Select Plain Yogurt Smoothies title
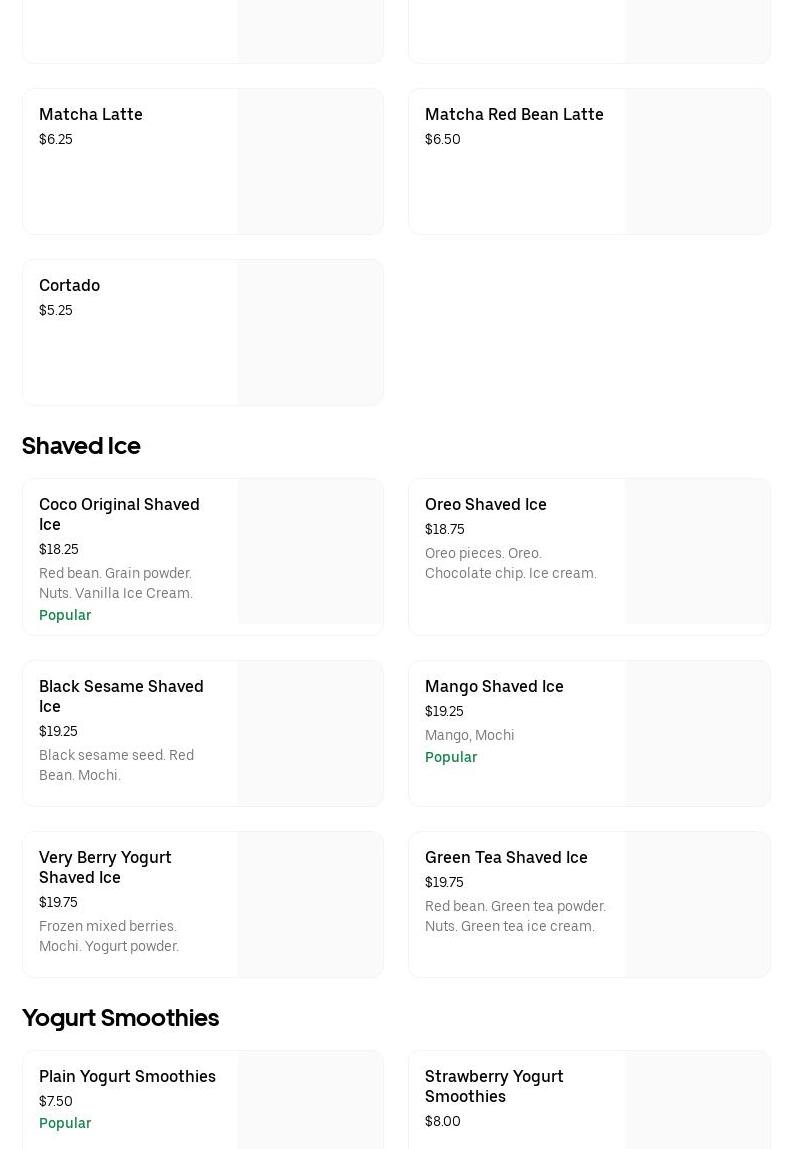Screen dimensions: 804x1149 [127, 1076]
